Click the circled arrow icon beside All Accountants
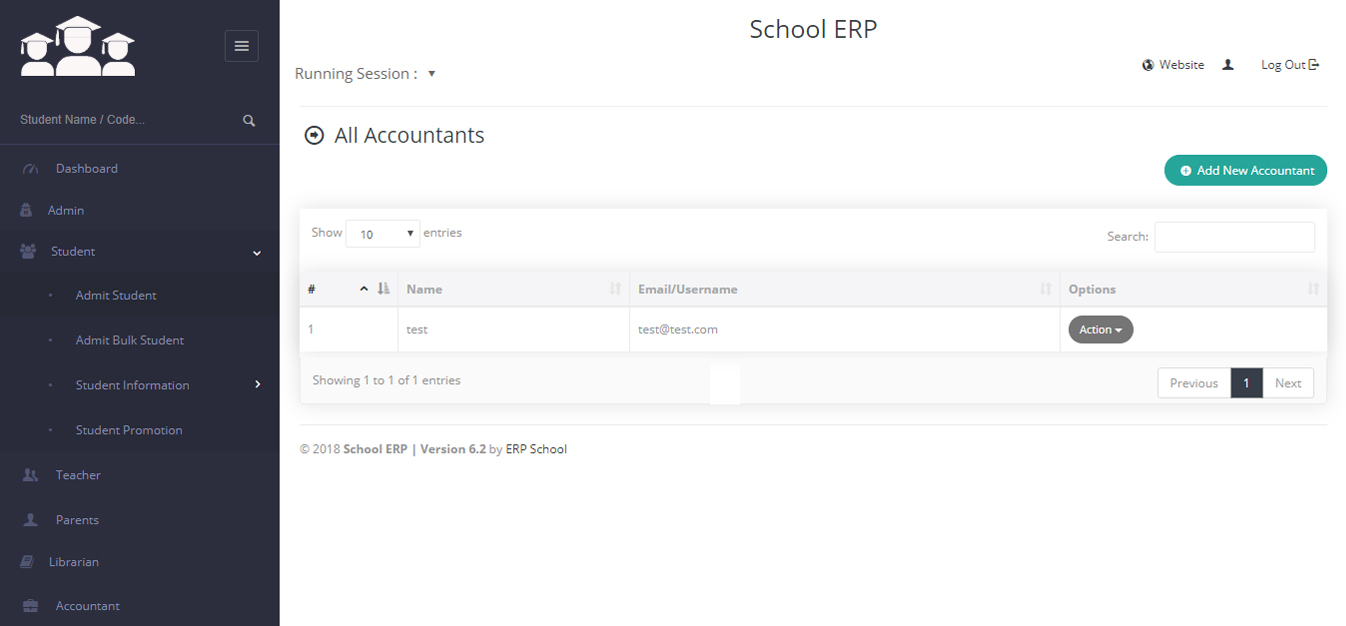 point(314,135)
